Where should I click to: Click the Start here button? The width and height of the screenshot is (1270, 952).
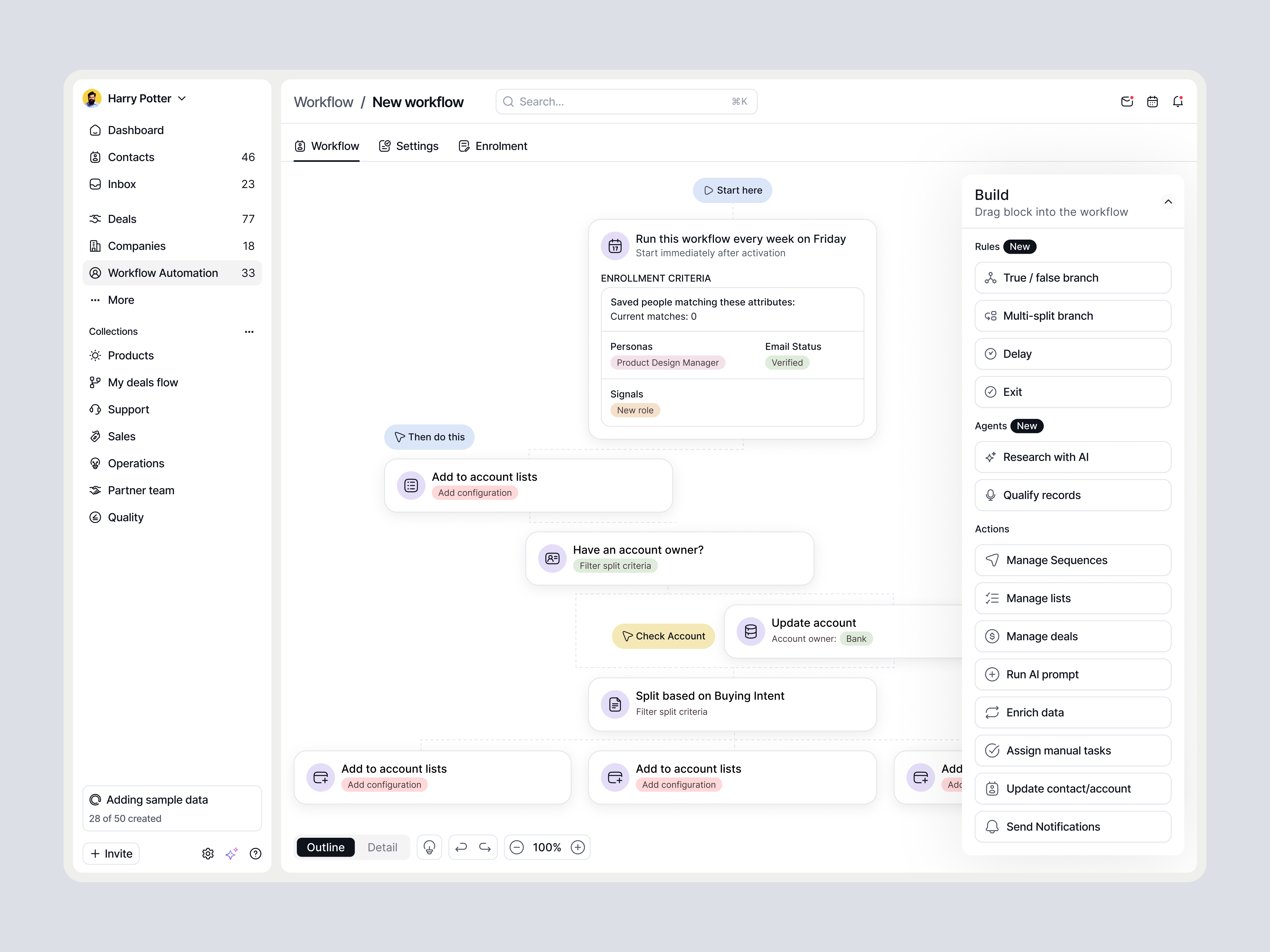733,191
